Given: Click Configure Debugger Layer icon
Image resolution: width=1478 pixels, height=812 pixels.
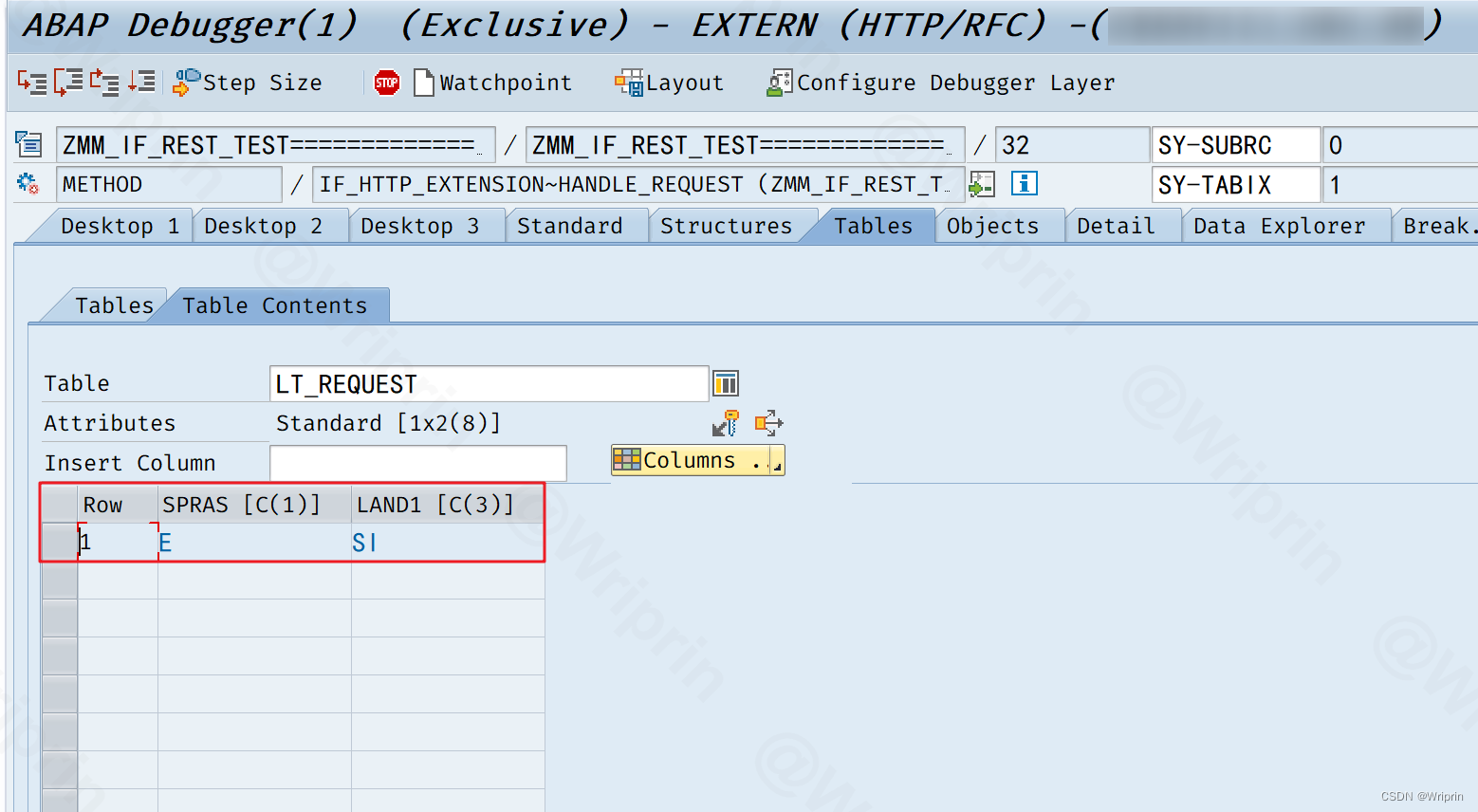Looking at the screenshot, I should click(780, 83).
